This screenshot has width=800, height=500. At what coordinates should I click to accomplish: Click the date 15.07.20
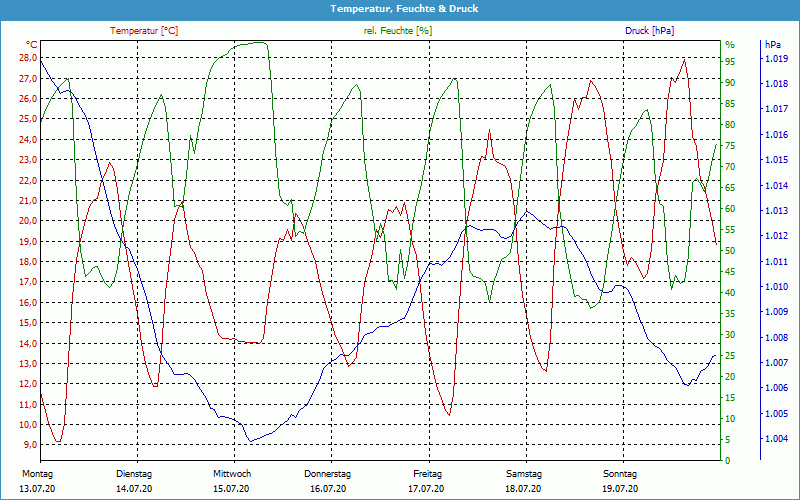[x=231, y=489]
